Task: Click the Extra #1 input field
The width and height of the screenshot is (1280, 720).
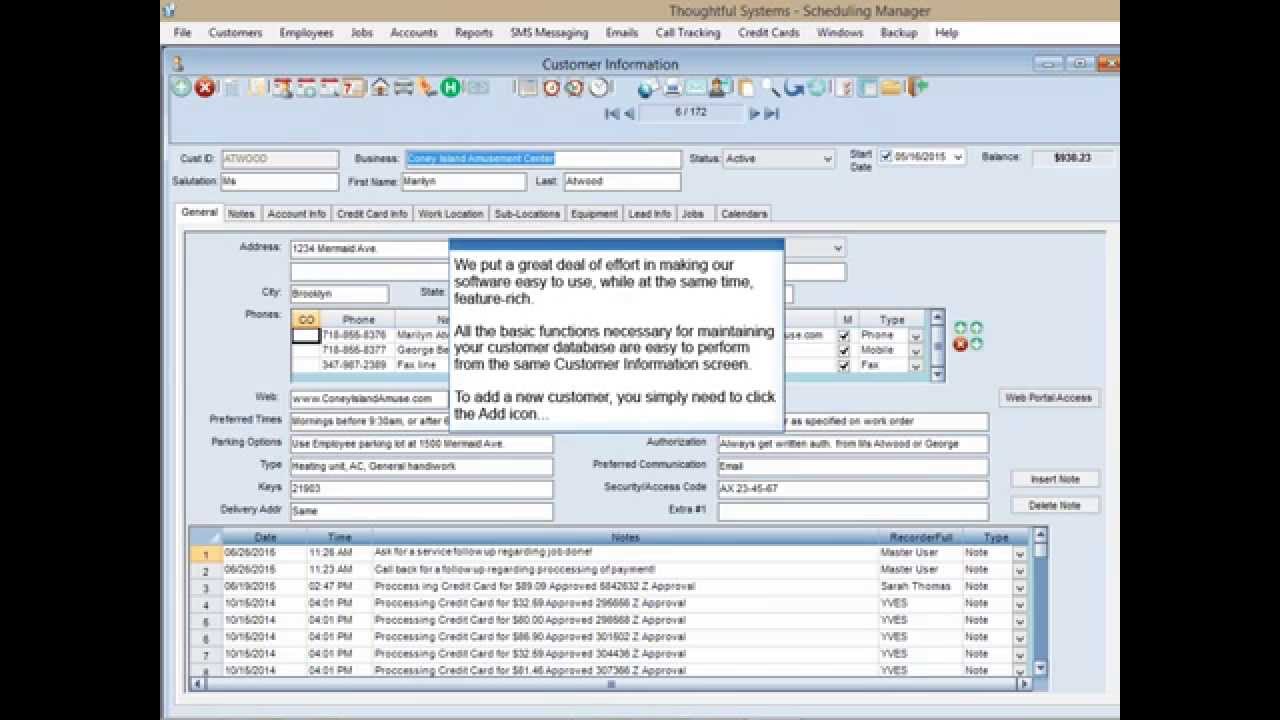Action: point(853,511)
